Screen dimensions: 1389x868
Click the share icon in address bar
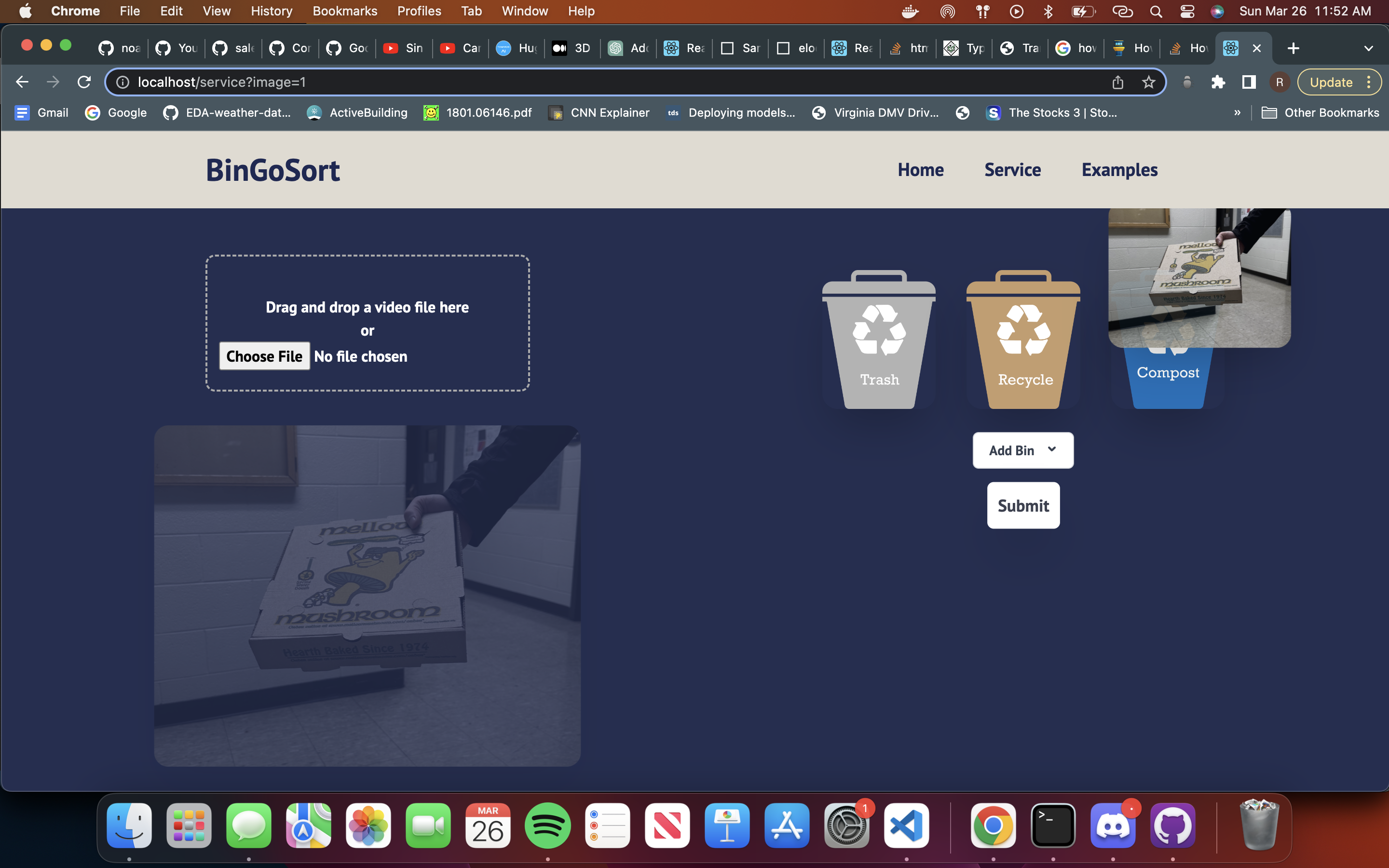pos(1117,82)
